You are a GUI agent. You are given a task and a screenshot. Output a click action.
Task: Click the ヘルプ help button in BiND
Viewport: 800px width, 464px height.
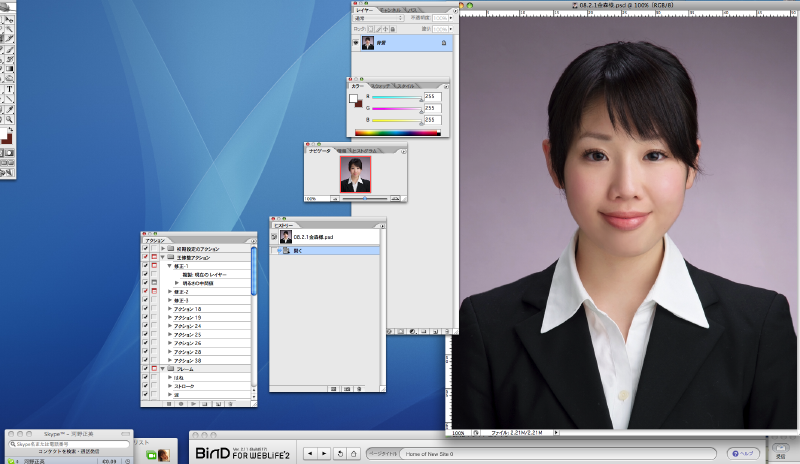[743, 453]
